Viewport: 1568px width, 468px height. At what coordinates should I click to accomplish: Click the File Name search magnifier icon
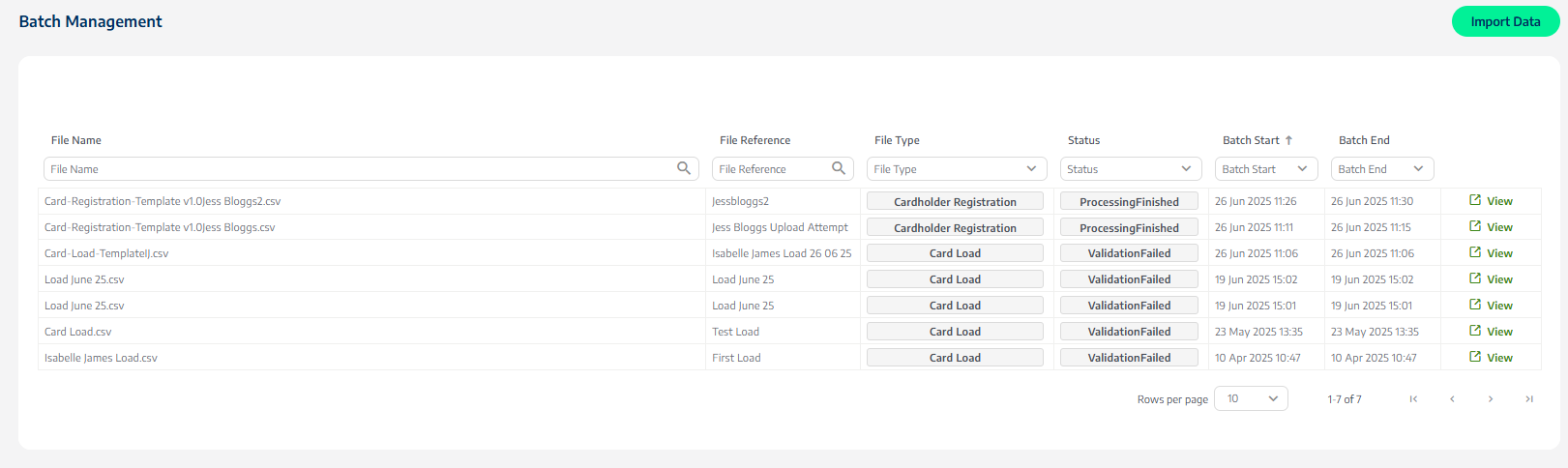click(684, 168)
